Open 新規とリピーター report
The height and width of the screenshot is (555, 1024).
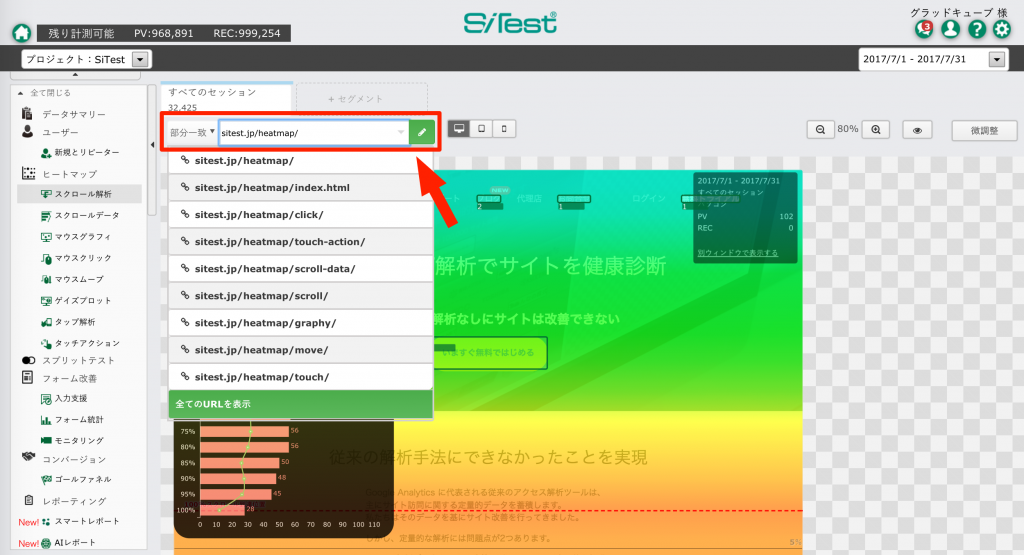coord(80,152)
